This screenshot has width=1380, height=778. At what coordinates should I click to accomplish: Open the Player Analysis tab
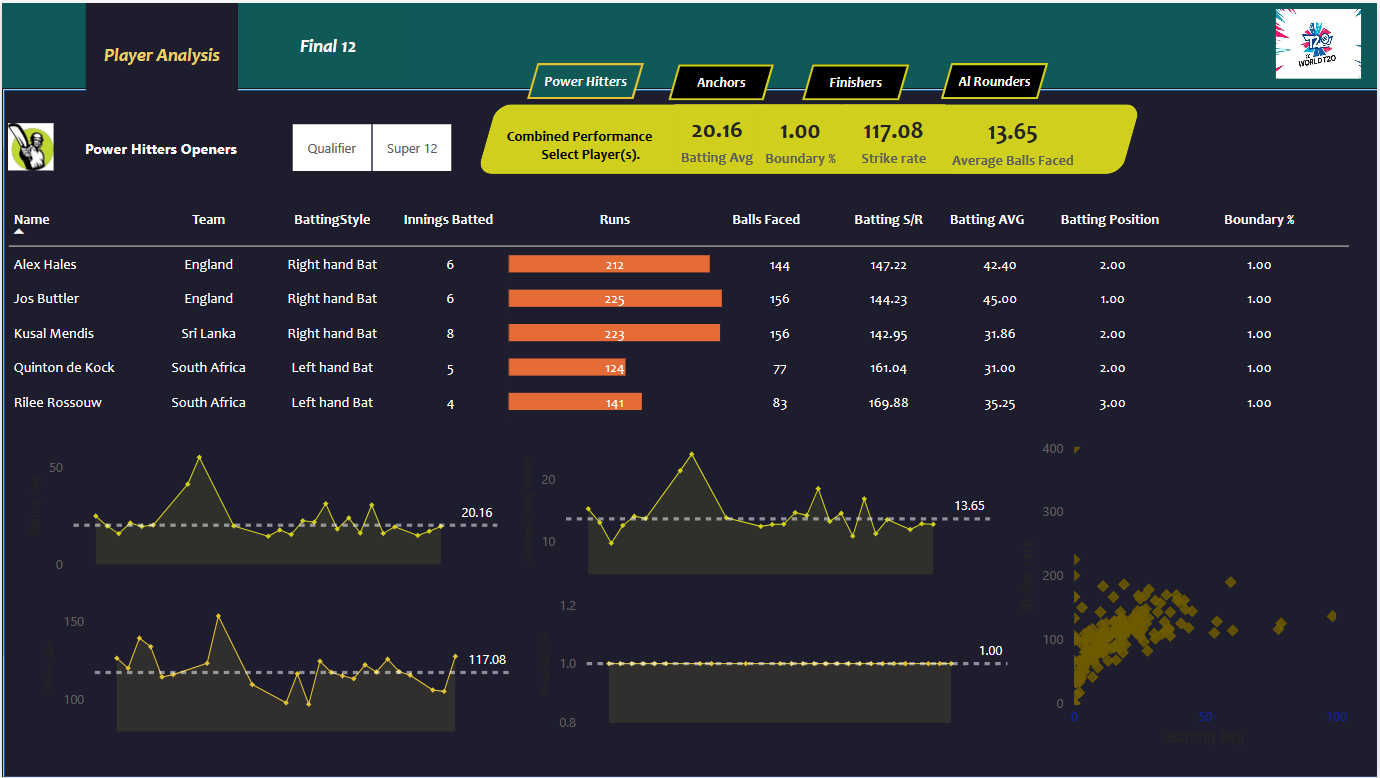162,55
